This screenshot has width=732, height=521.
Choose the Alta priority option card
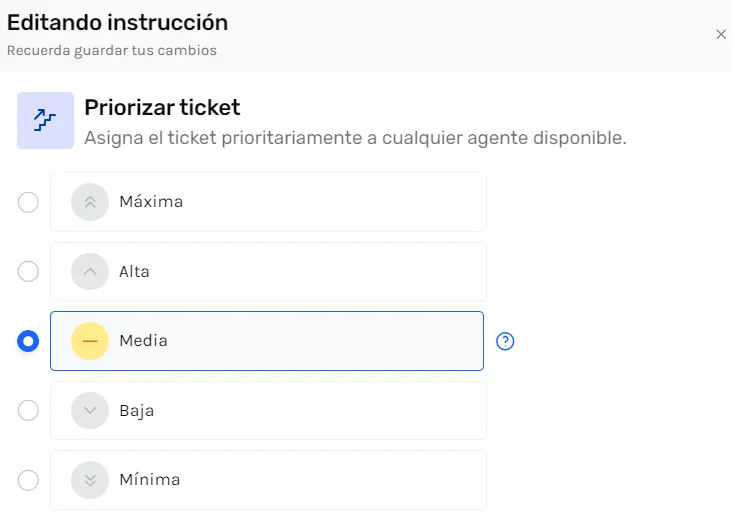[300, 271]
